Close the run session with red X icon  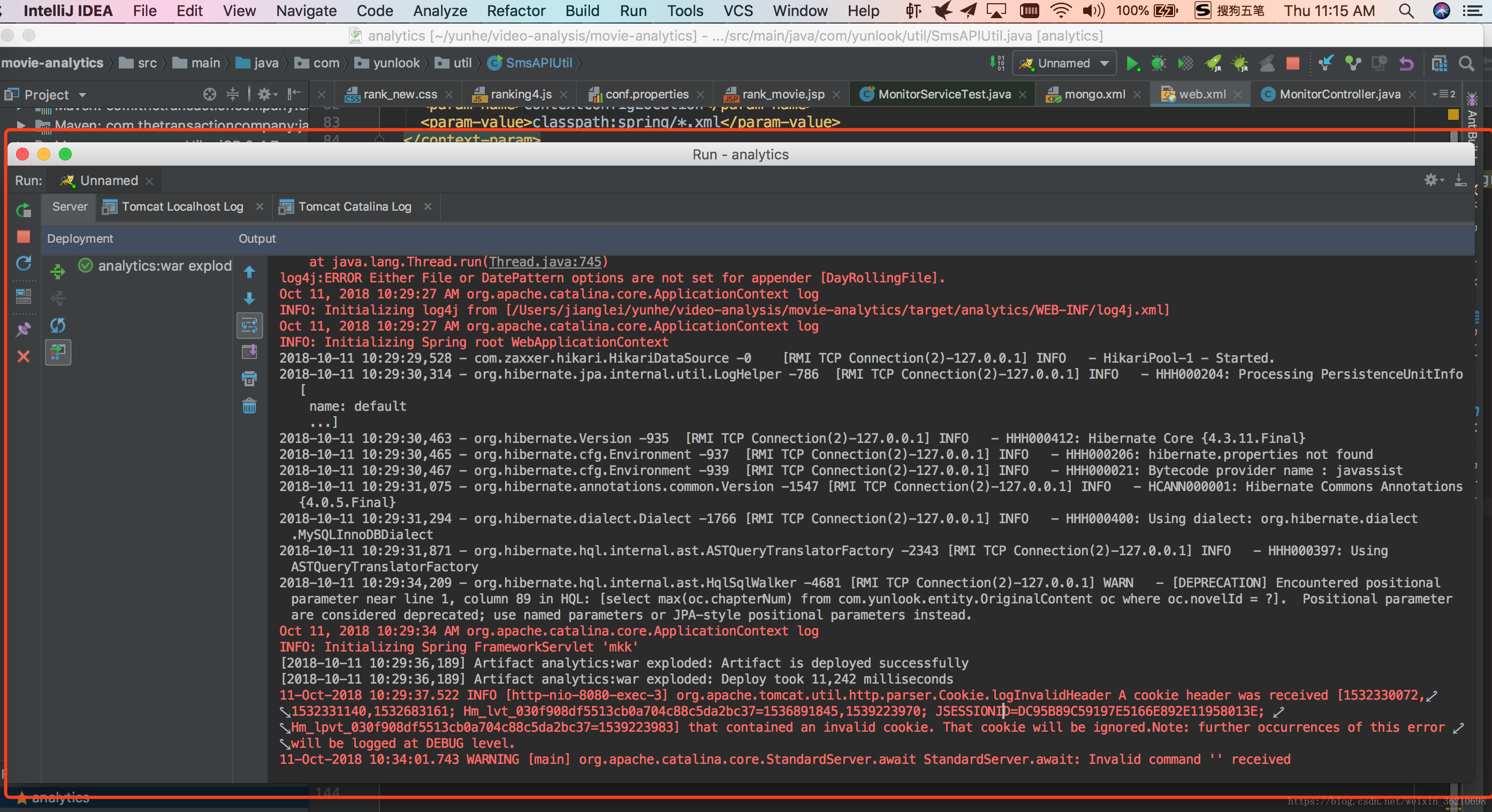[x=24, y=356]
